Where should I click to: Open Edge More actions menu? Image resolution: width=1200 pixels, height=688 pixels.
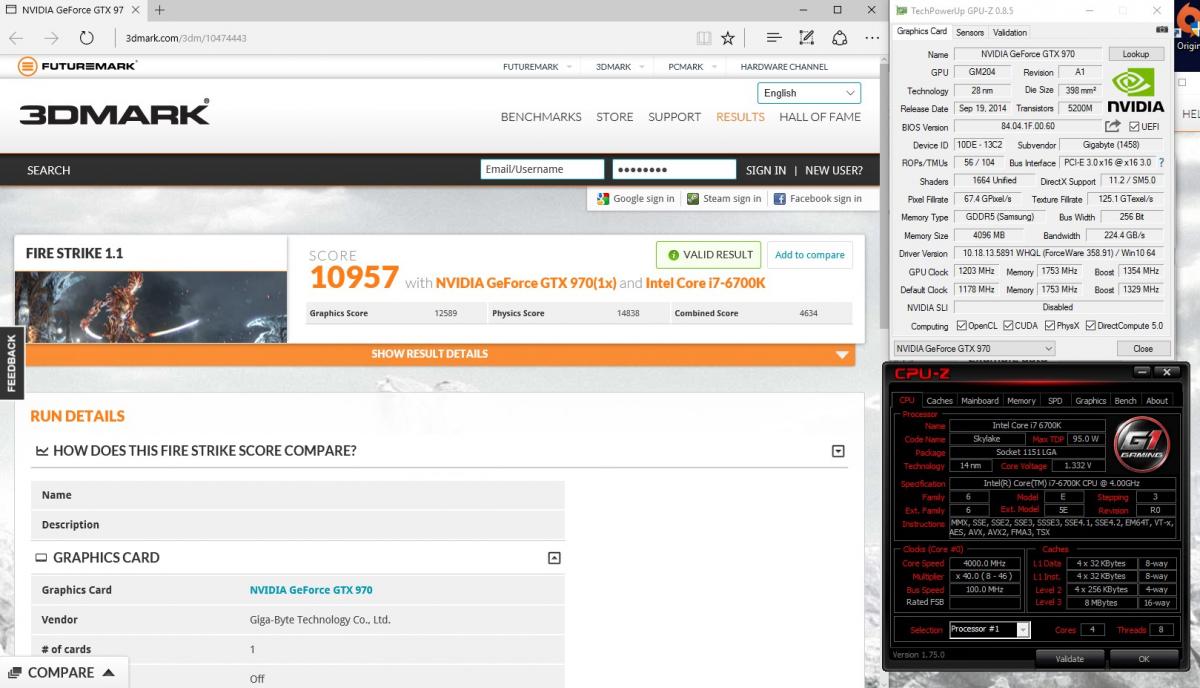coord(873,38)
